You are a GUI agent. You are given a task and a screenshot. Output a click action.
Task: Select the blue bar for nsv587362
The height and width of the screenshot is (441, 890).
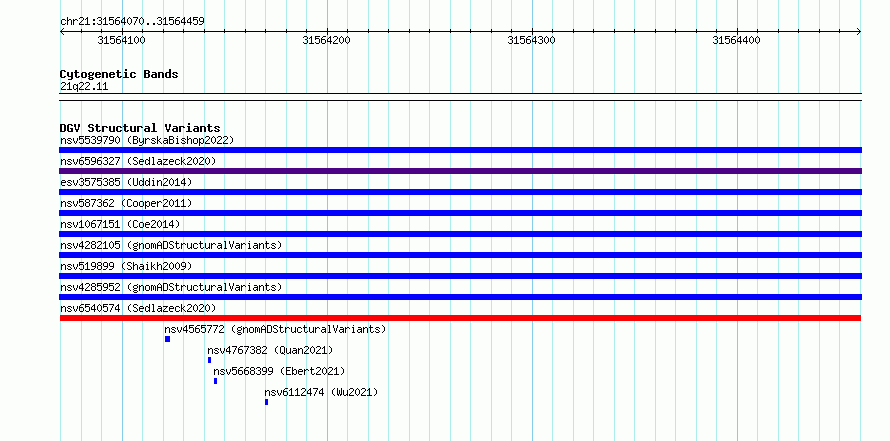pyautogui.click(x=460, y=213)
